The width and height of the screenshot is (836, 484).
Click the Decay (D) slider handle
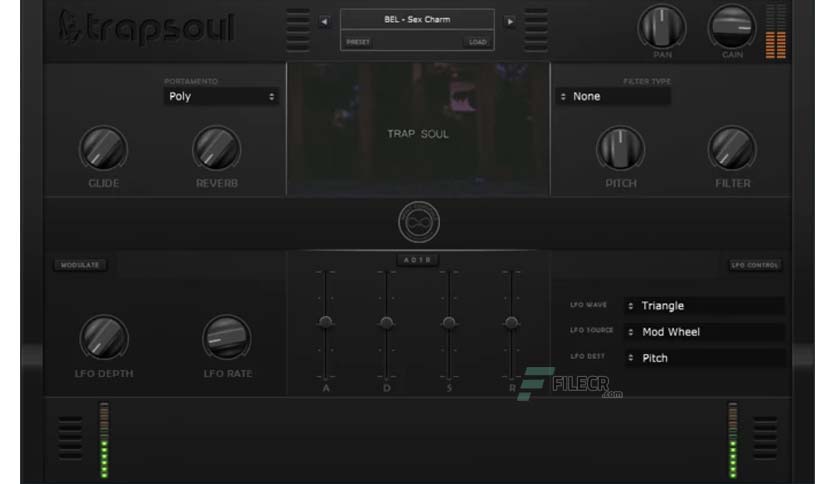coord(387,322)
